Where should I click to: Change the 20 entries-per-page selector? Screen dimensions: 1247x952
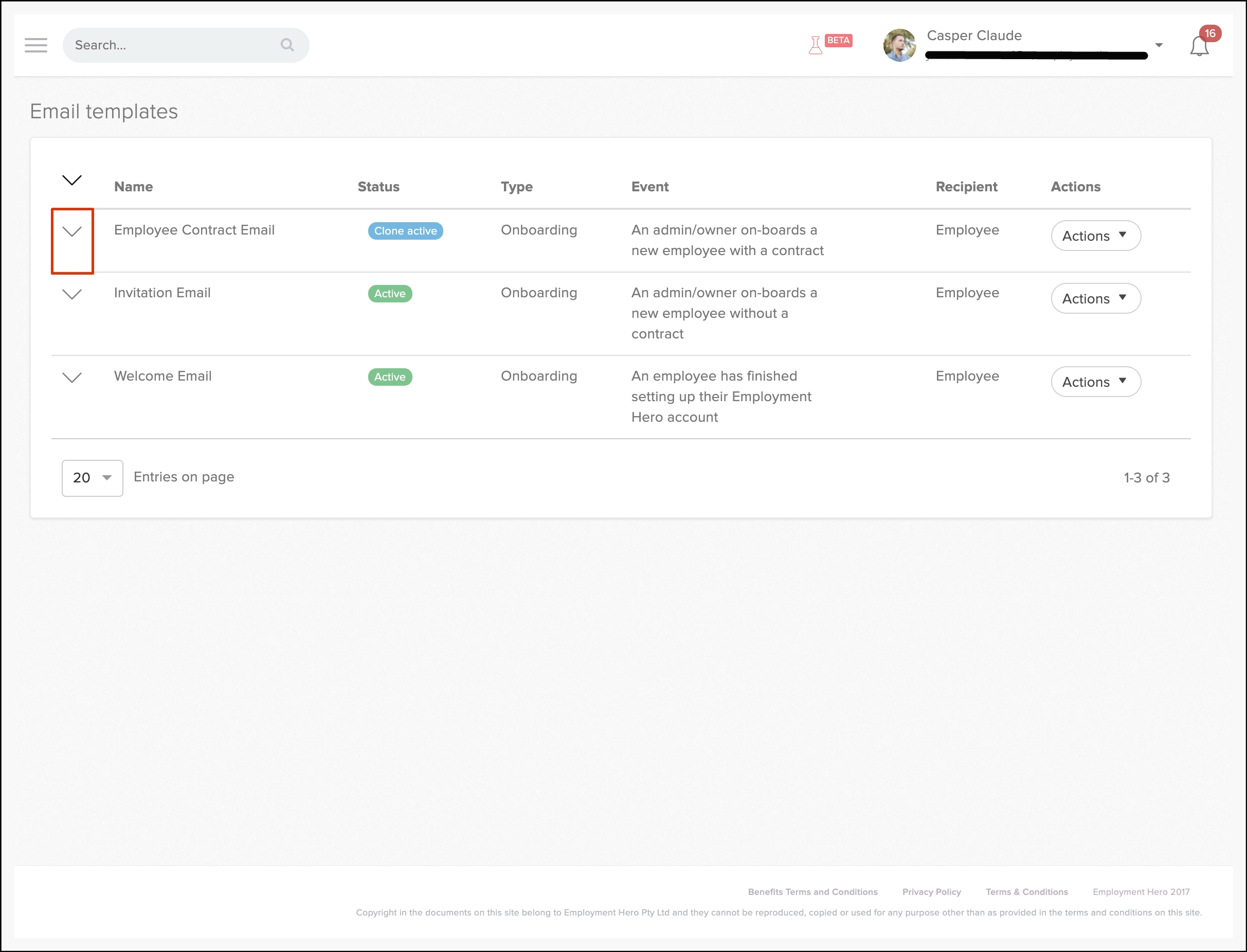[93, 478]
